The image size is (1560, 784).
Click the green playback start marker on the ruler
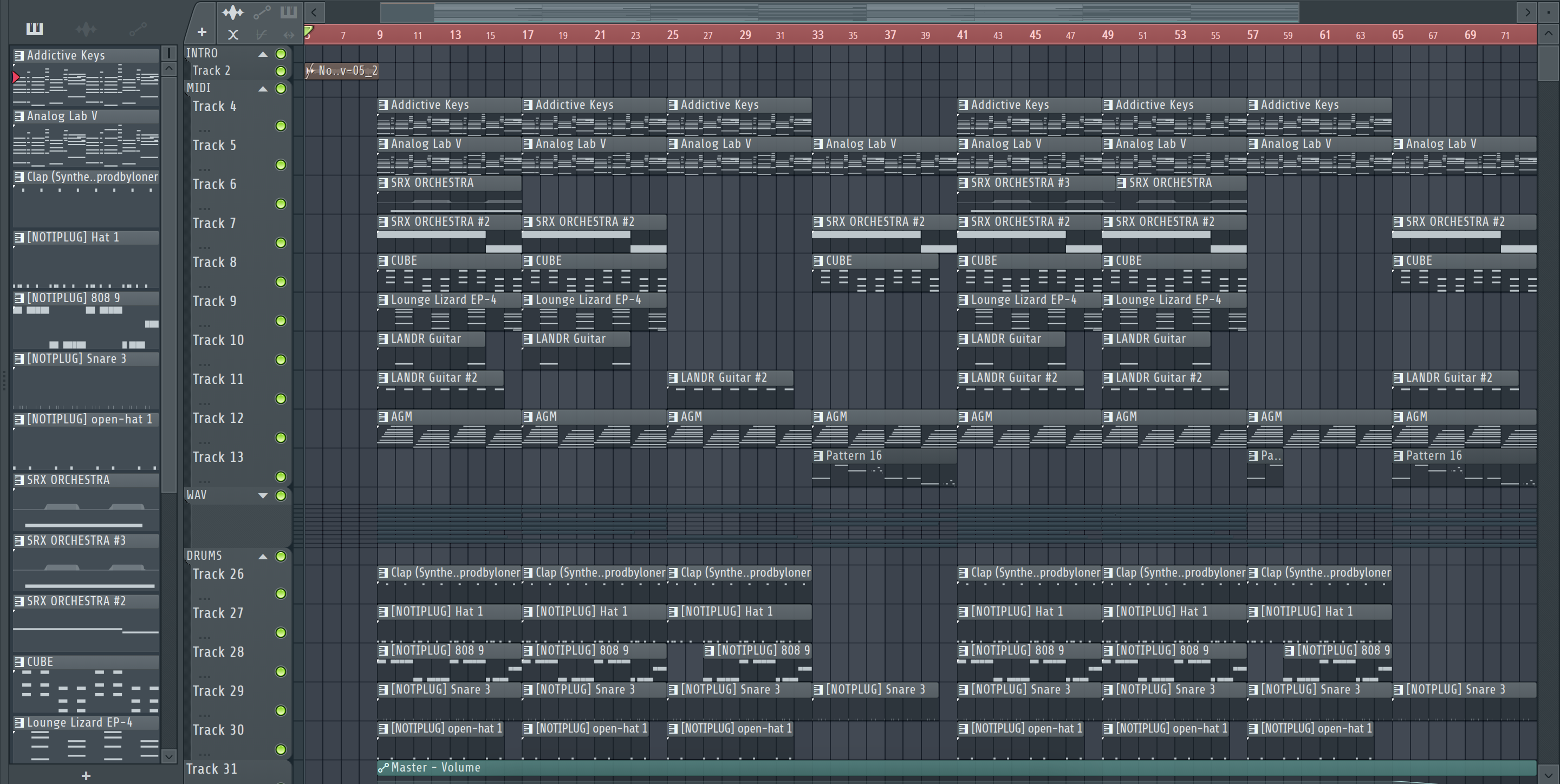[x=309, y=31]
